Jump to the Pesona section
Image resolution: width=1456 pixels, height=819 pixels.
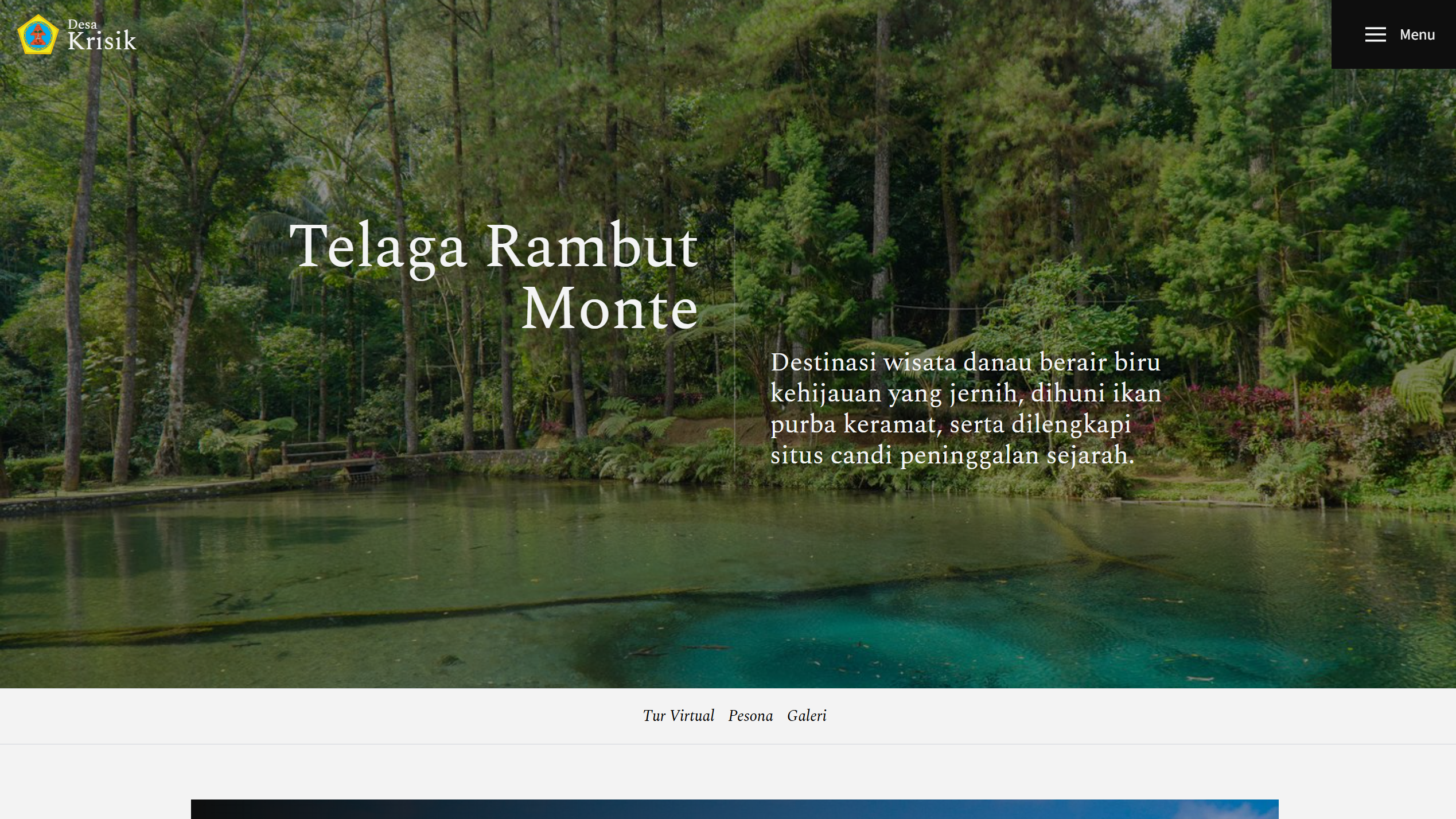pos(750,716)
